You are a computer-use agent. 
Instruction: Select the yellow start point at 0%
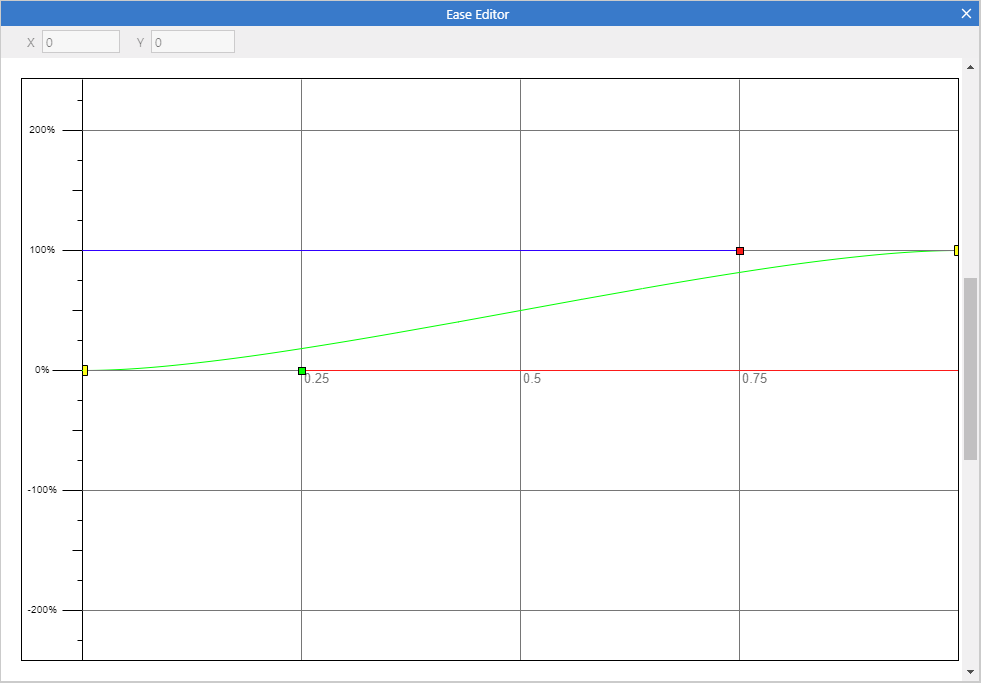85,371
